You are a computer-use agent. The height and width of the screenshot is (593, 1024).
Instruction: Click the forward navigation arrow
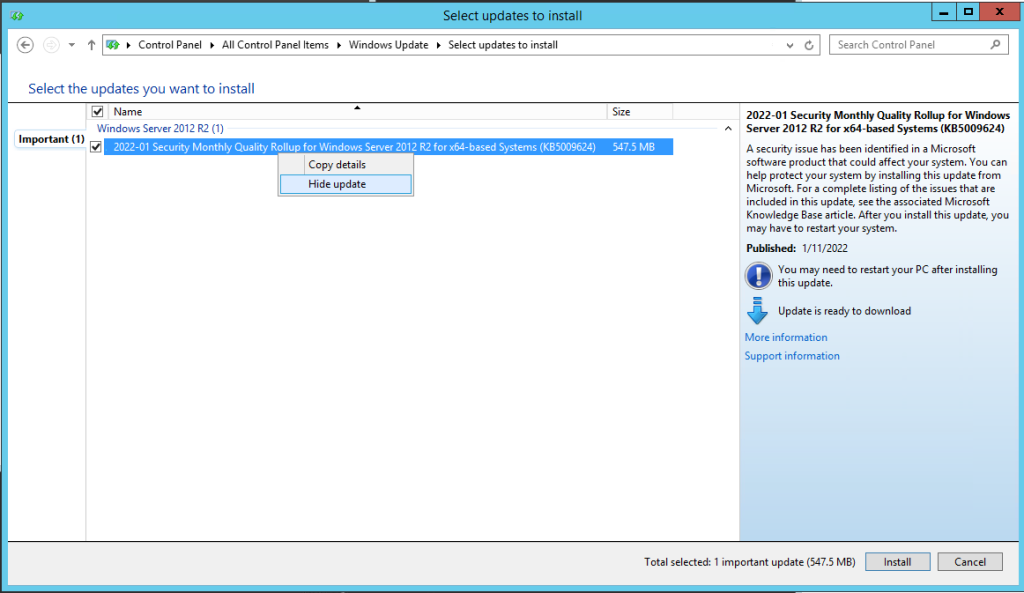[x=51, y=45]
